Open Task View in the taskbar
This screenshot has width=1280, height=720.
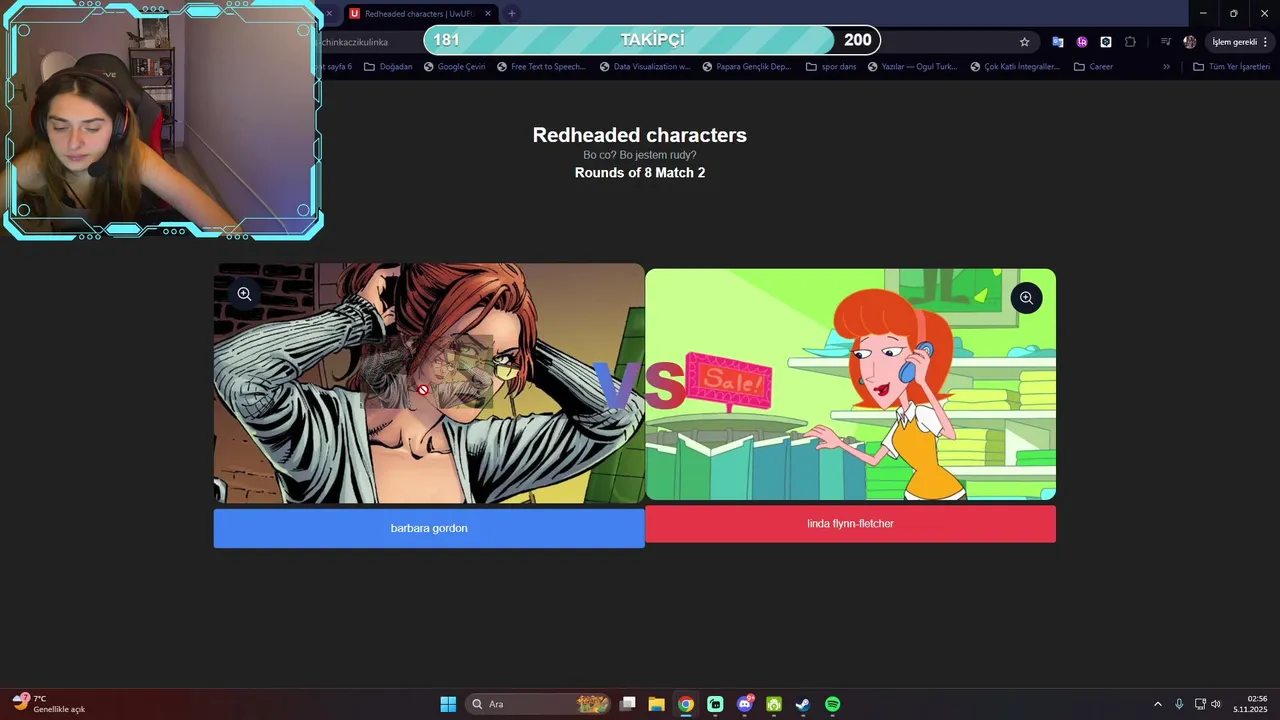point(627,704)
